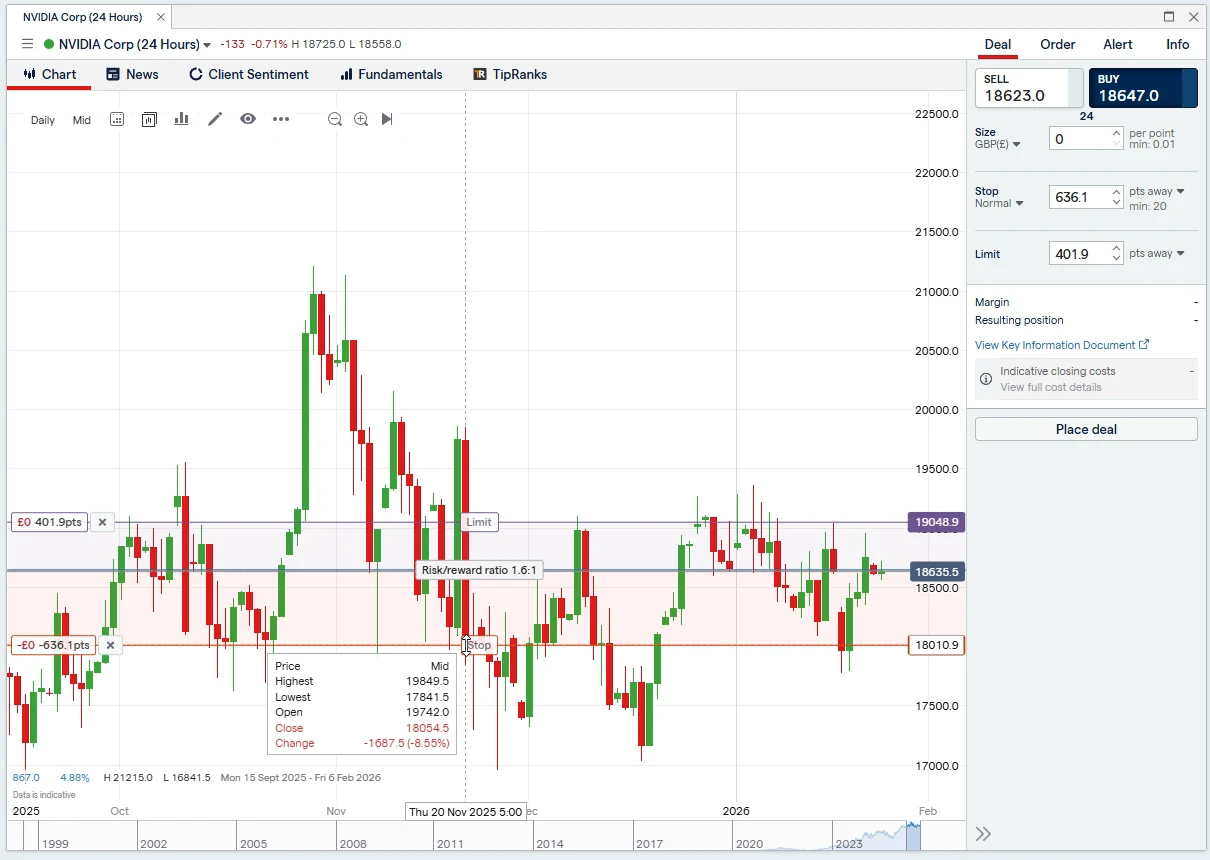Change the Daily timeframe selector

(x=43, y=120)
